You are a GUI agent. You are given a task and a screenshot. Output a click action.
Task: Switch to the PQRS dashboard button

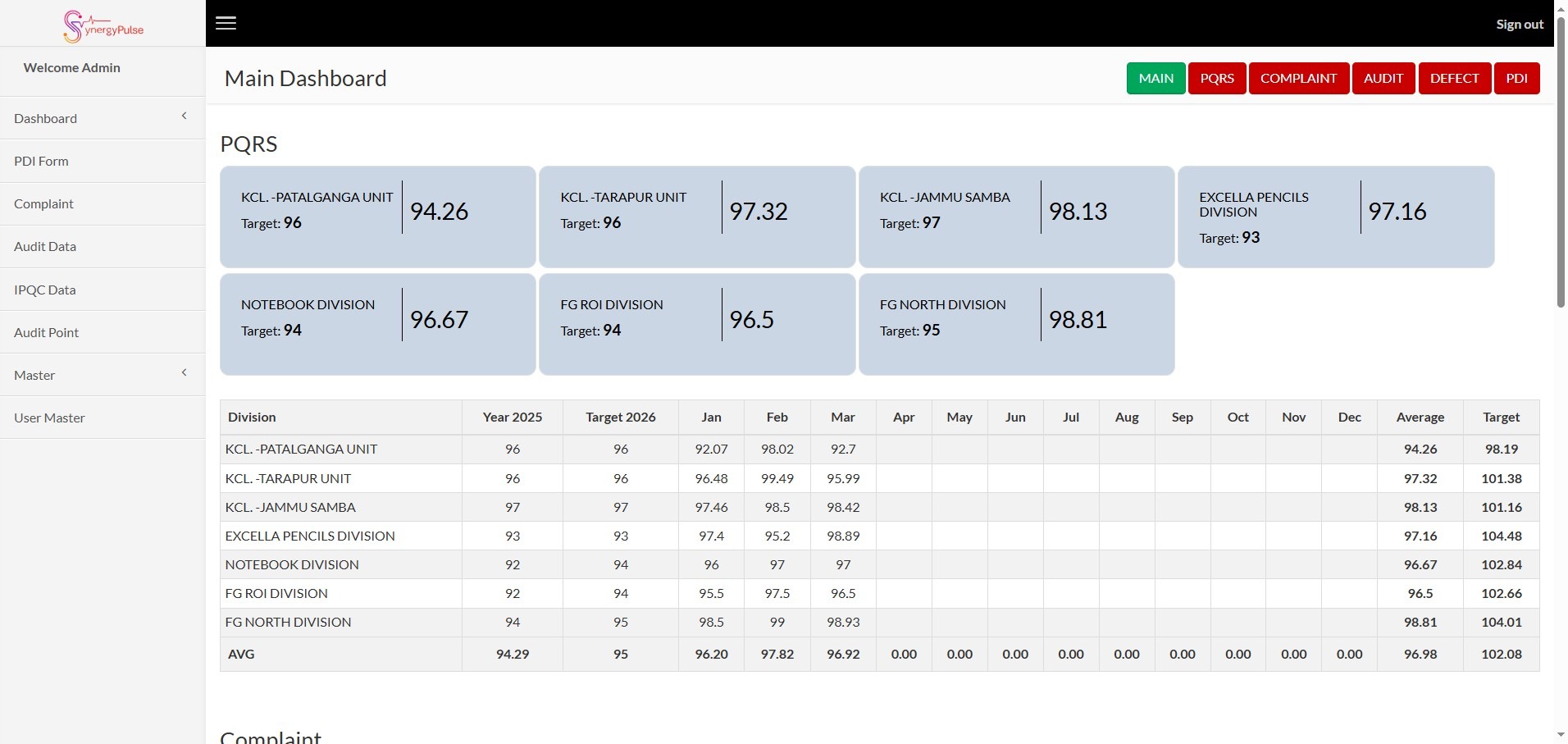(x=1217, y=78)
